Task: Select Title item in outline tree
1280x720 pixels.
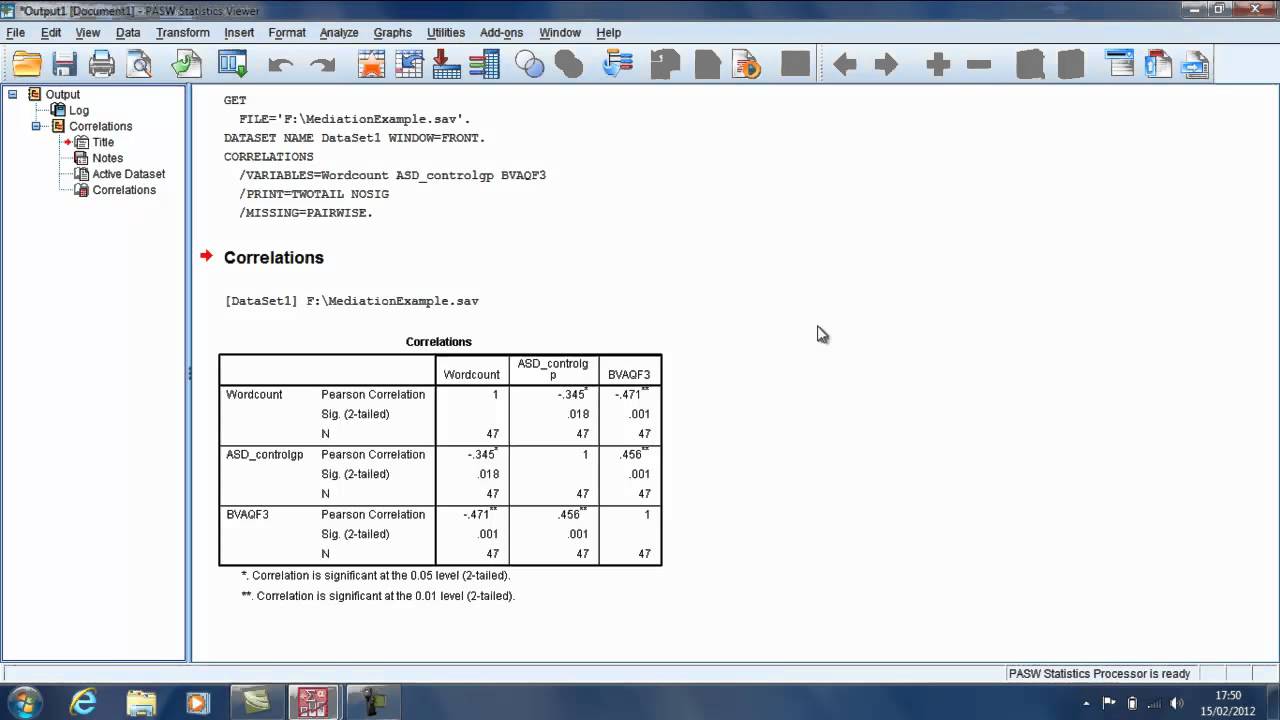Action: (x=103, y=142)
